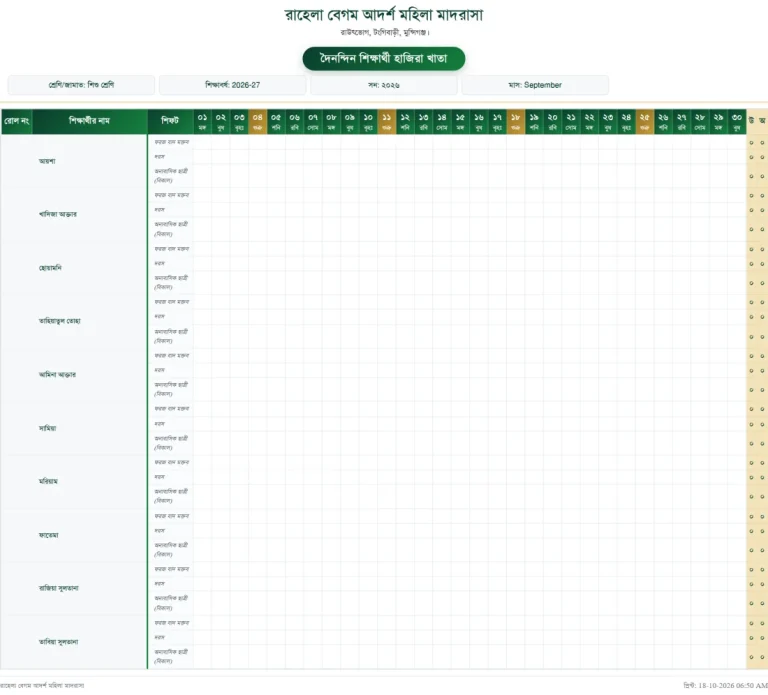Select student name মরিয়ম
Screen dimensions: 768x695
(x=48, y=481)
